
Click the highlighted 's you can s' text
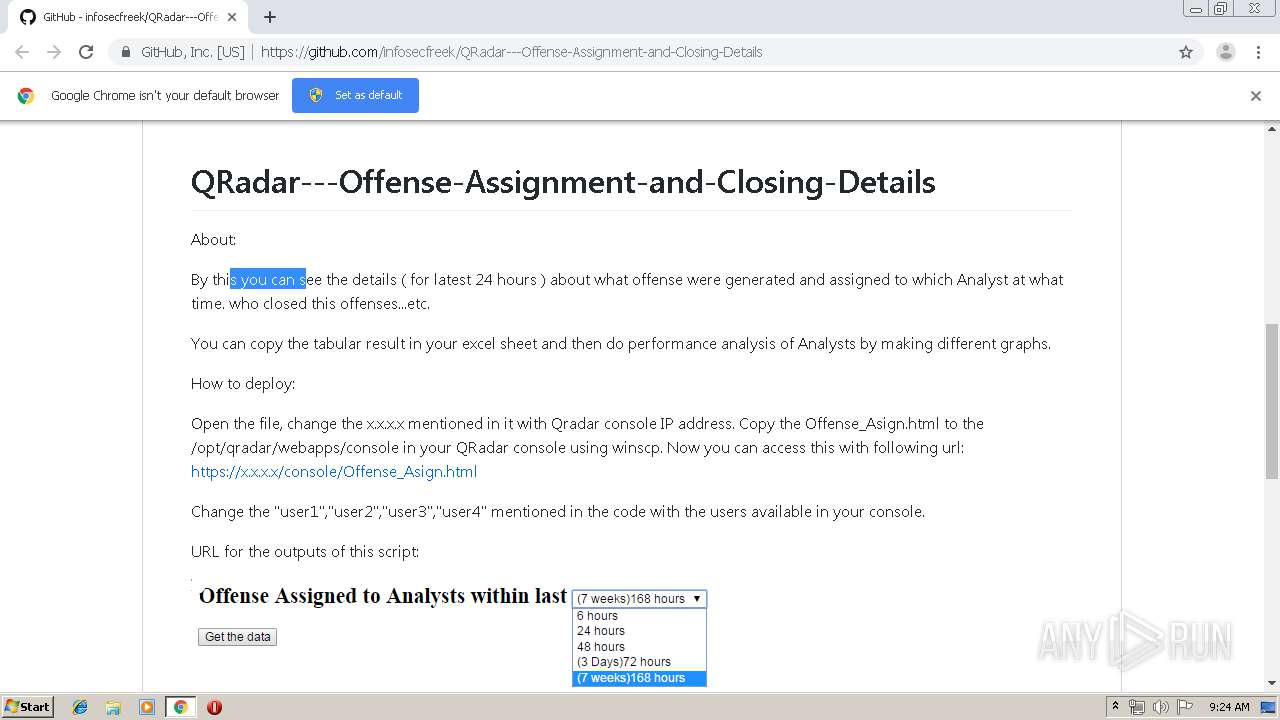[x=268, y=280]
